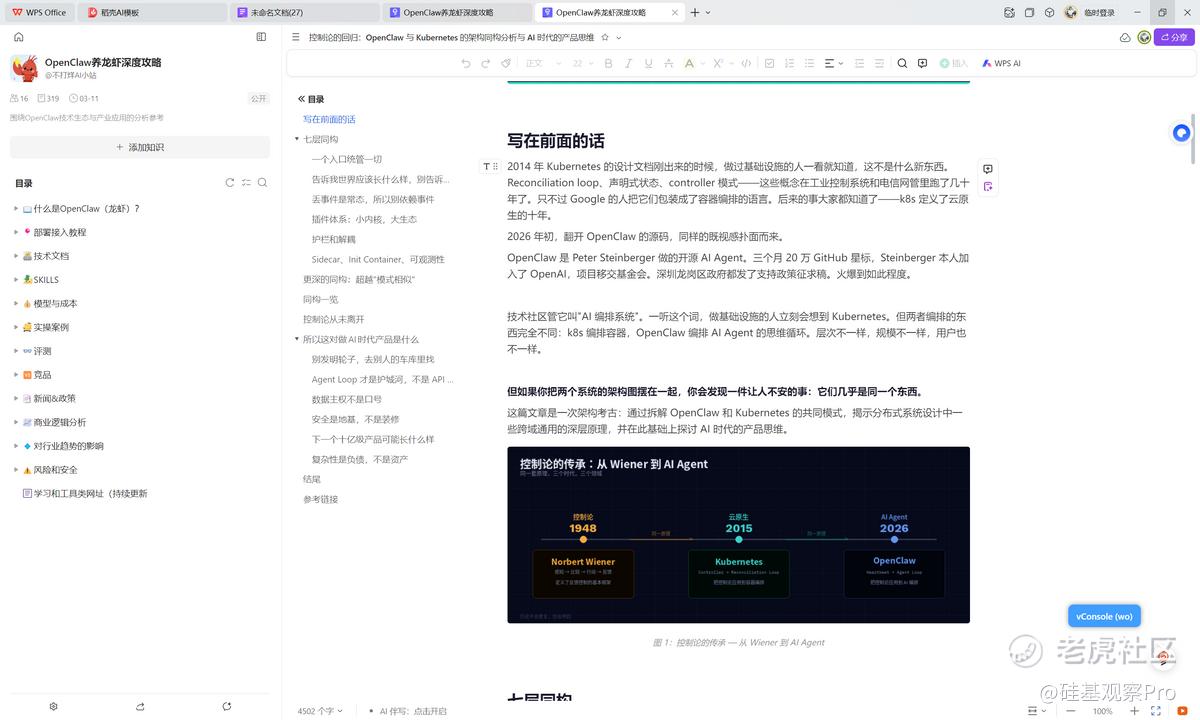Switch to WPS Office home tab
This screenshot has height=720, width=1200.
[39, 12]
